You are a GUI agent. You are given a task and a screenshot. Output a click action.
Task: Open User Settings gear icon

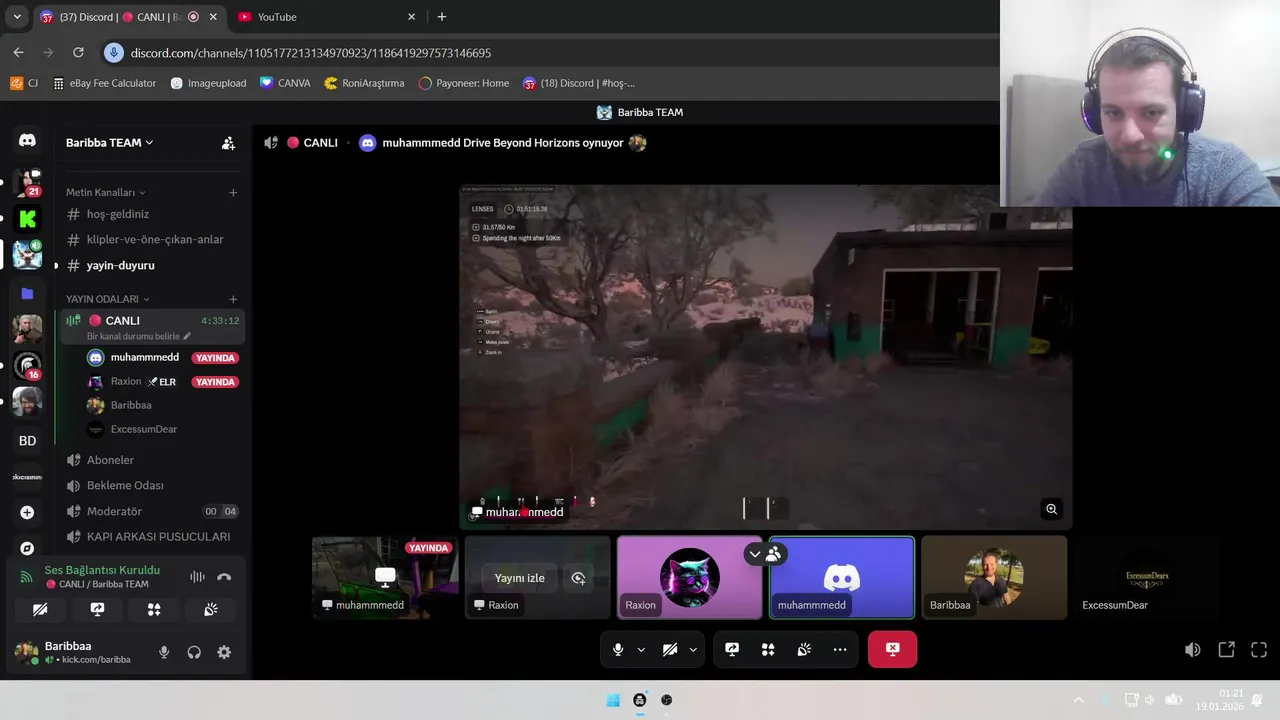click(224, 652)
